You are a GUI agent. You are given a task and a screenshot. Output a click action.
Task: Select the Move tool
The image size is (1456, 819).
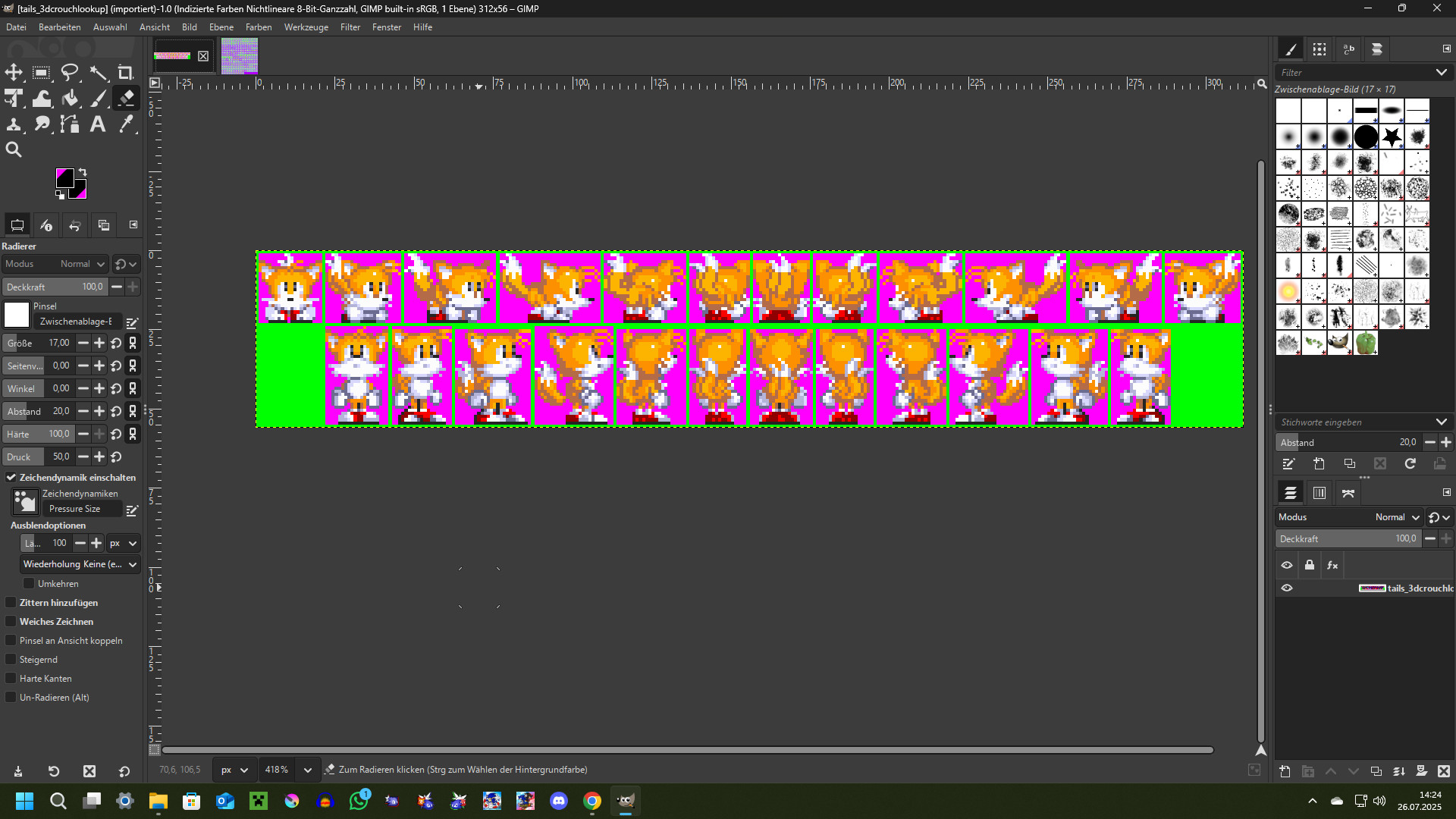click(14, 72)
